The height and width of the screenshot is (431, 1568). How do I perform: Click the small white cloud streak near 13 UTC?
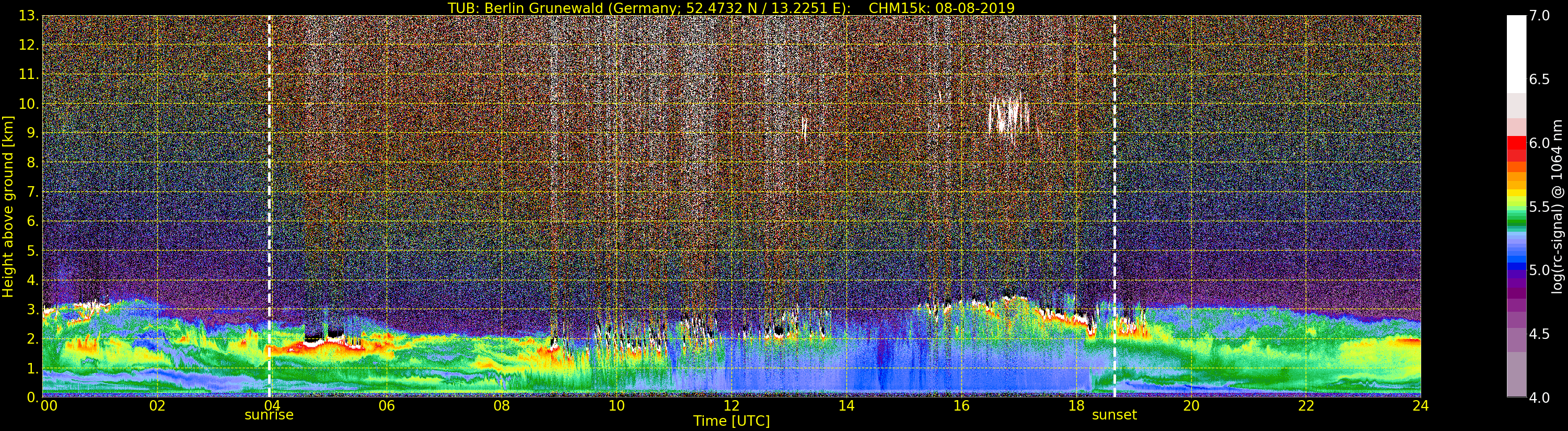805,128
